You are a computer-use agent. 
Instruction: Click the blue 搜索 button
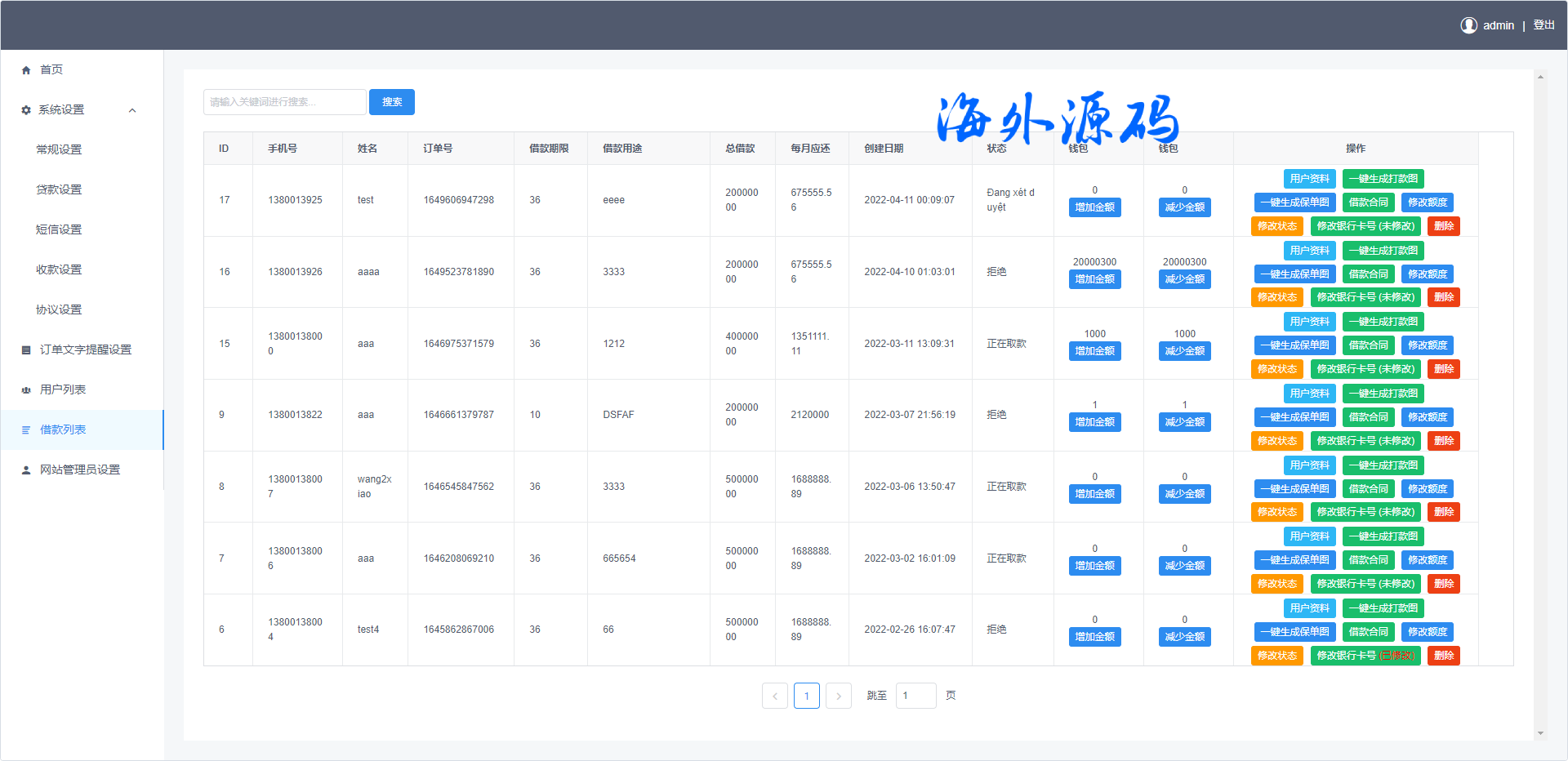(391, 102)
